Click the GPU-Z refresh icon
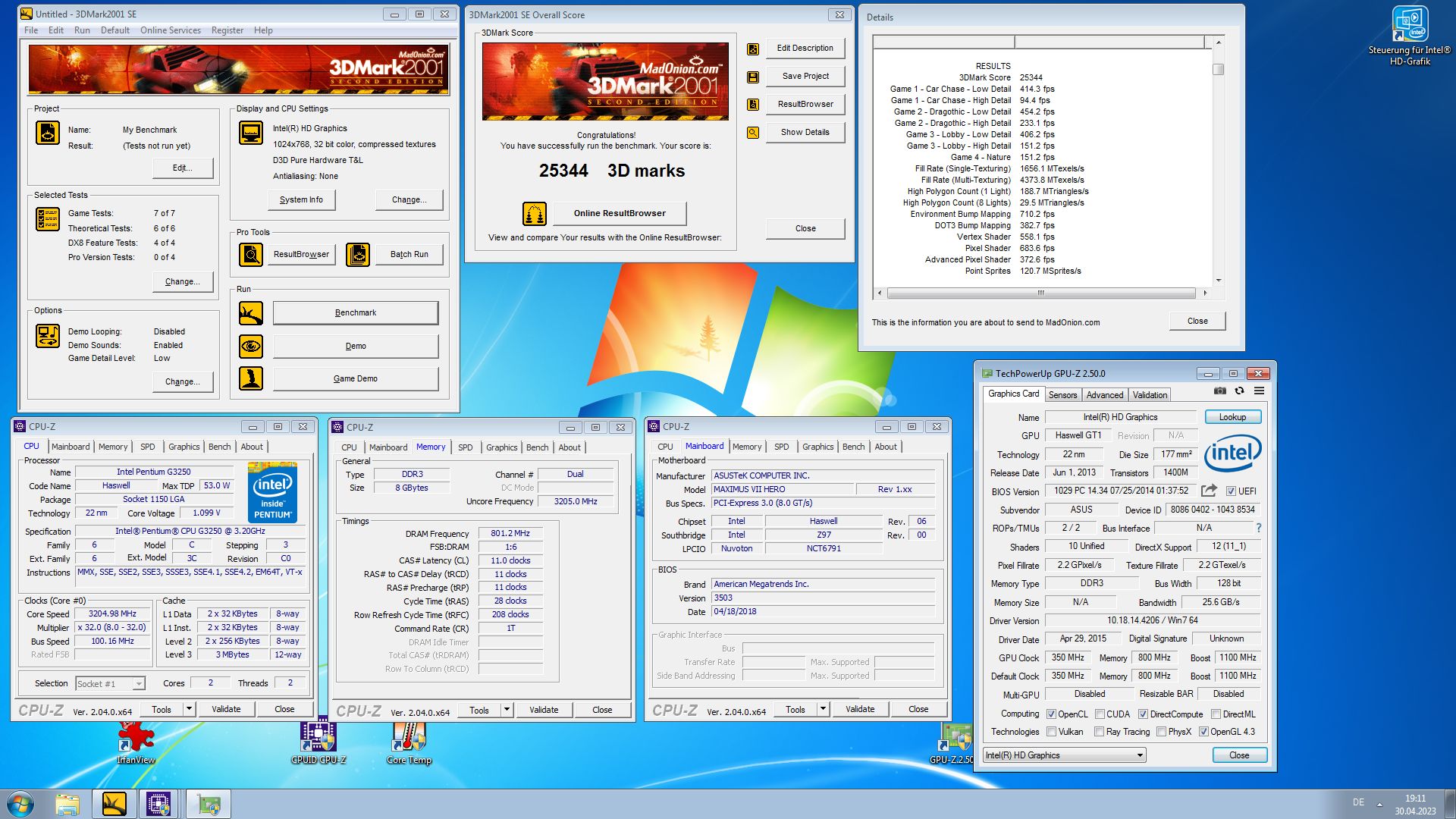 pyautogui.click(x=1239, y=391)
